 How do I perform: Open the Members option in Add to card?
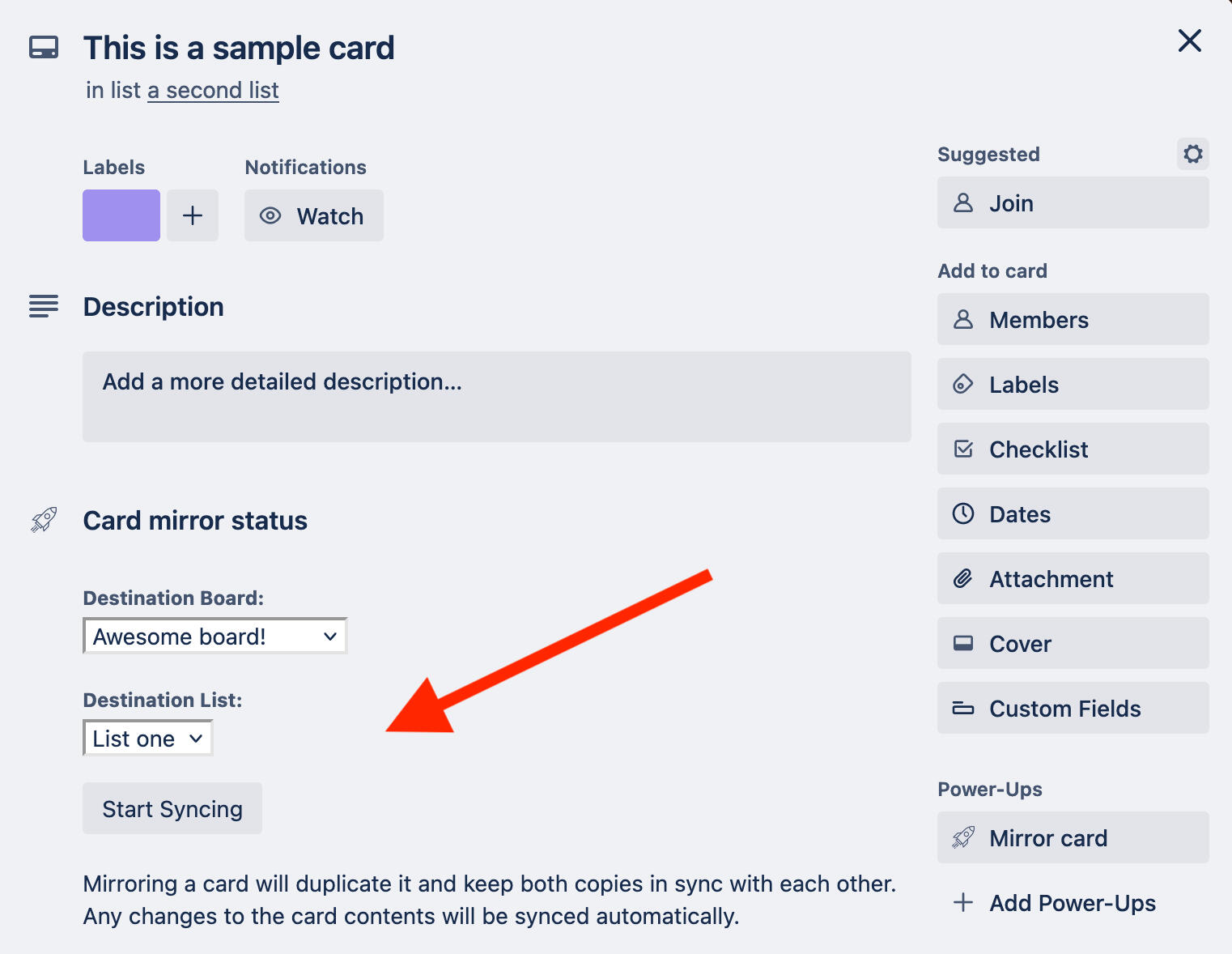coord(1073,319)
